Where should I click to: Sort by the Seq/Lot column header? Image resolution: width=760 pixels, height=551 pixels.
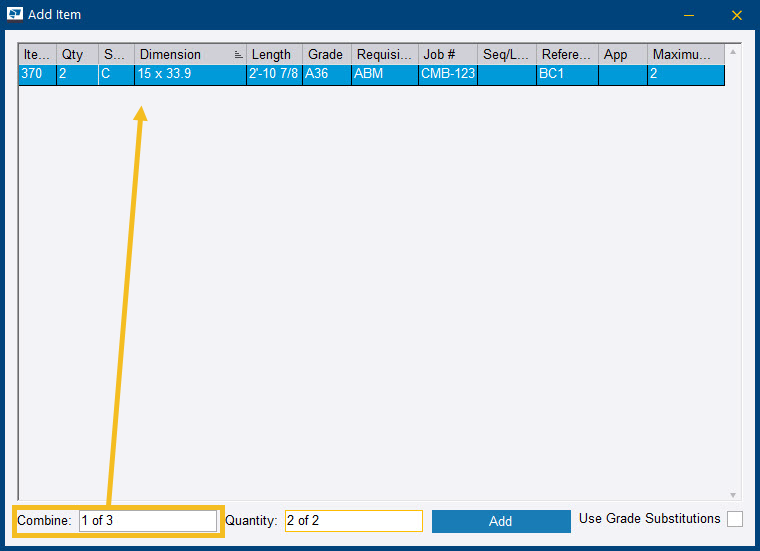507,54
